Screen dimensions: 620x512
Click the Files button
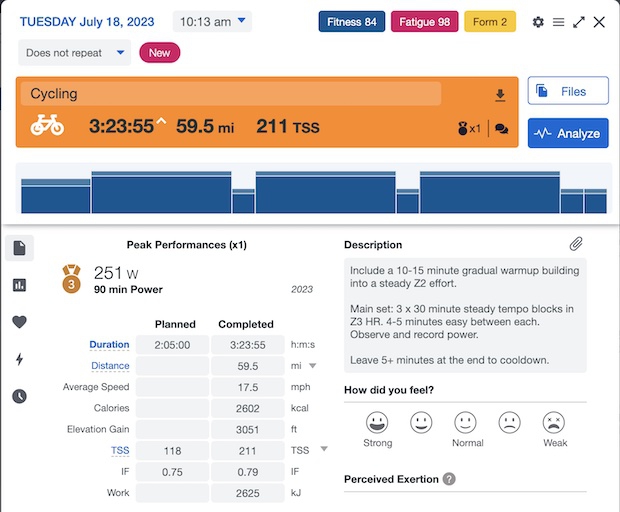pos(568,91)
